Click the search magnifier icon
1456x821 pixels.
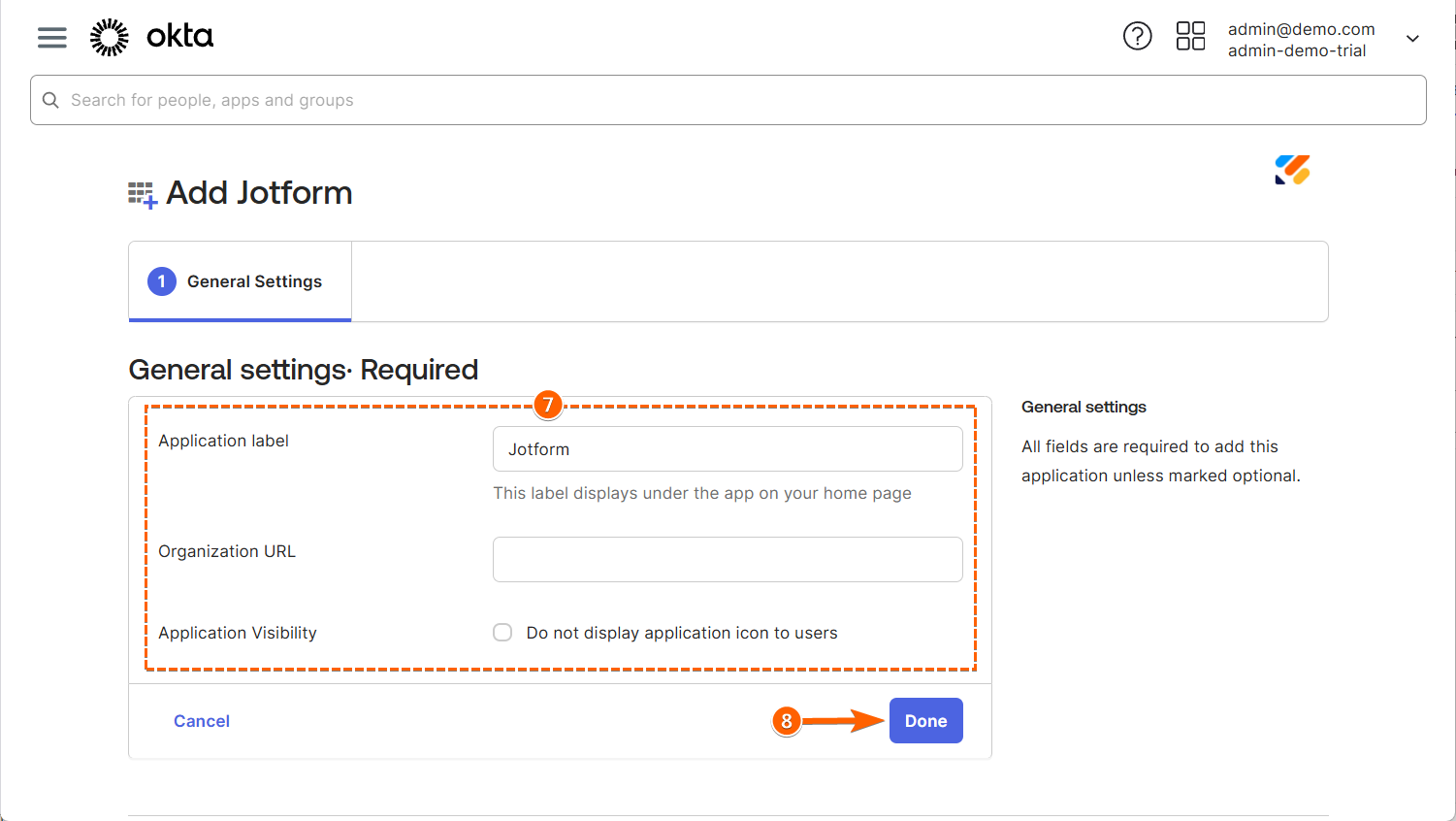(x=50, y=100)
